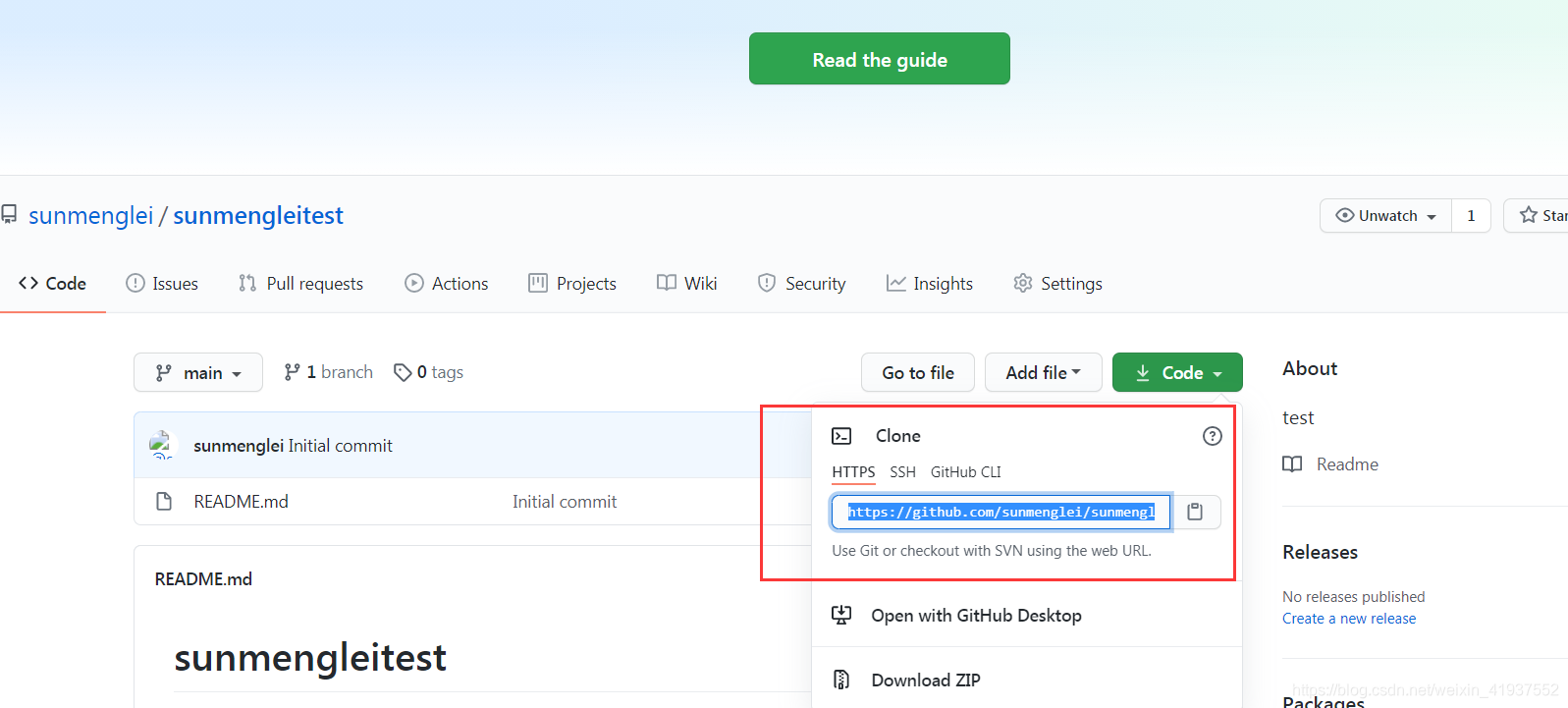The image size is (1568, 708).
Task: Click the Clone help question mark icon
Action: coord(1213,436)
